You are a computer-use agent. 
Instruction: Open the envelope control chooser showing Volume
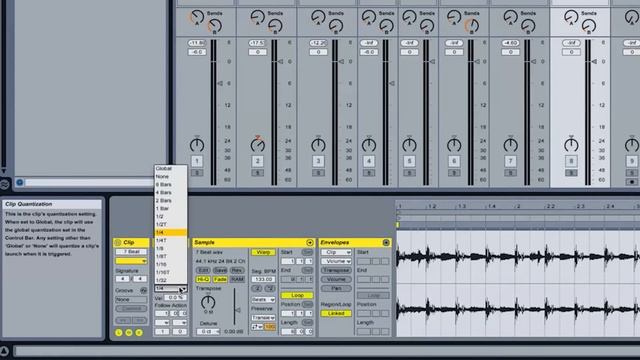[x=336, y=261]
